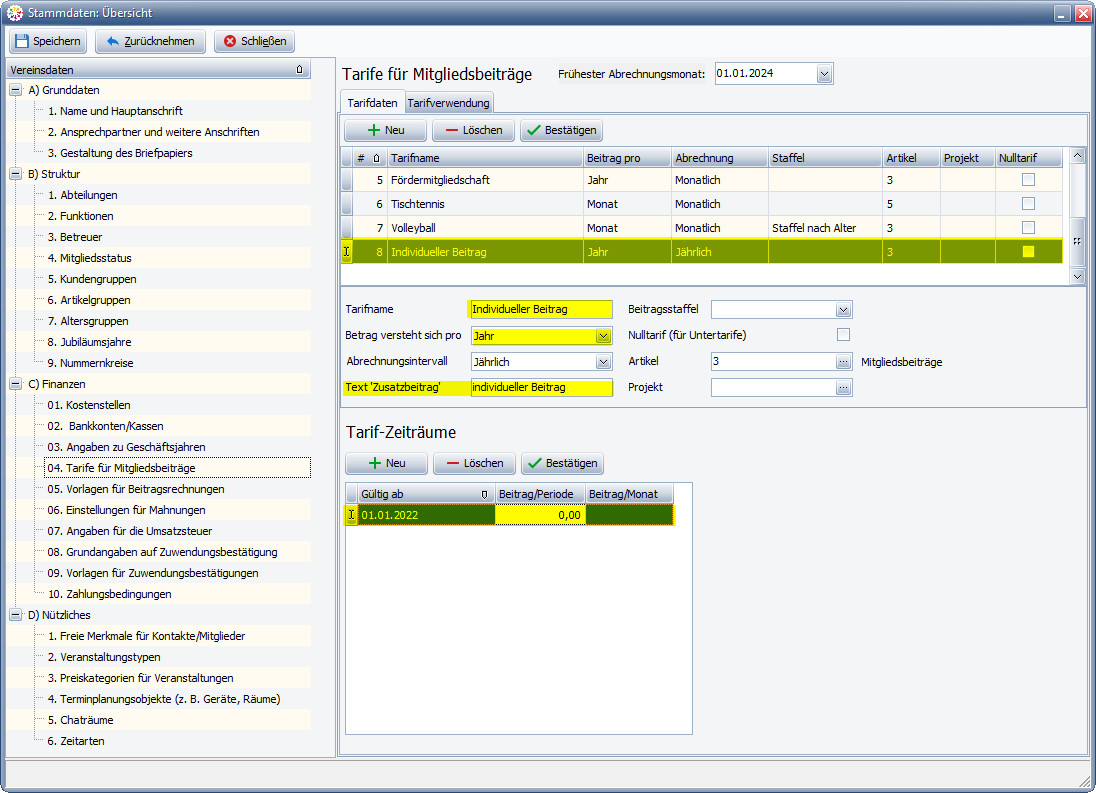Click filter icon in Gültig ab header
This screenshot has height=793, width=1096.
click(x=484, y=494)
